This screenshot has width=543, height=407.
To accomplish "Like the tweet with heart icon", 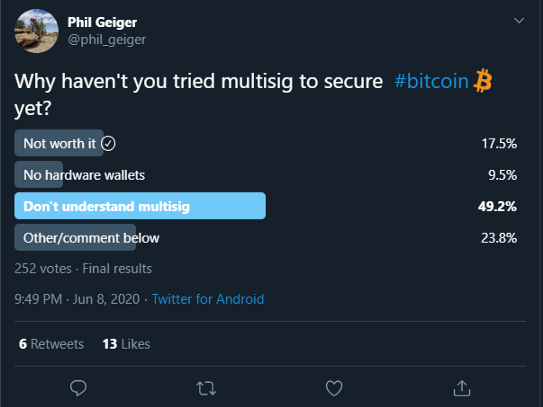I will tap(334, 388).
